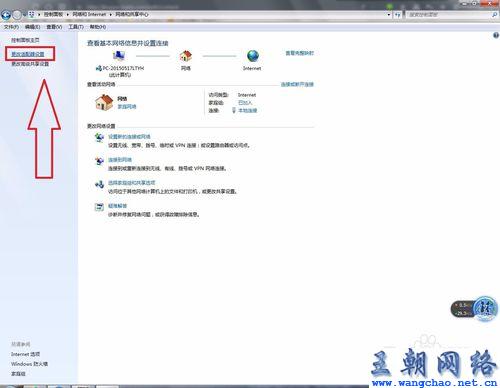Expand the arrow after 控制面板 in breadcrumb
The height and width of the screenshot is (388, 500).
click(68, 15)
